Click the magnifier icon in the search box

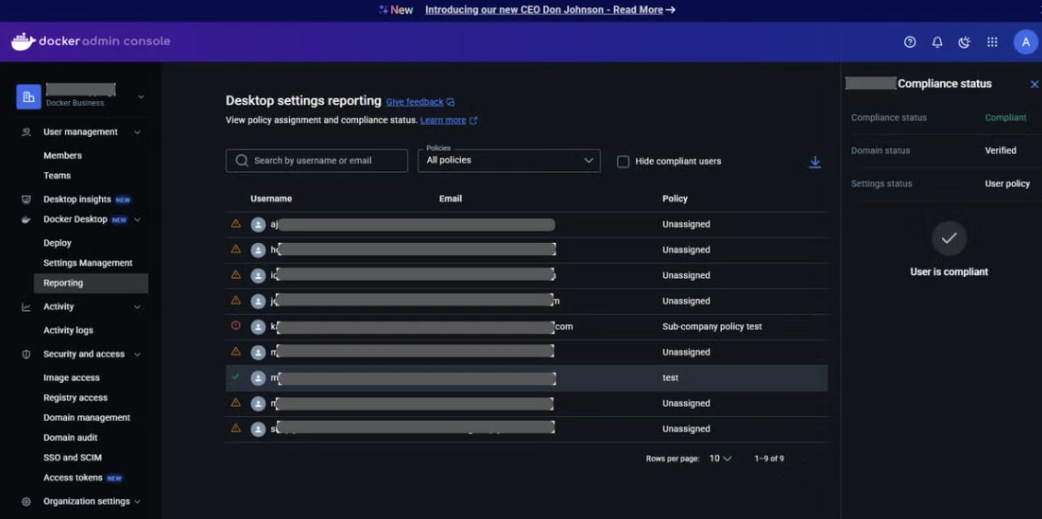click(243, 161)
